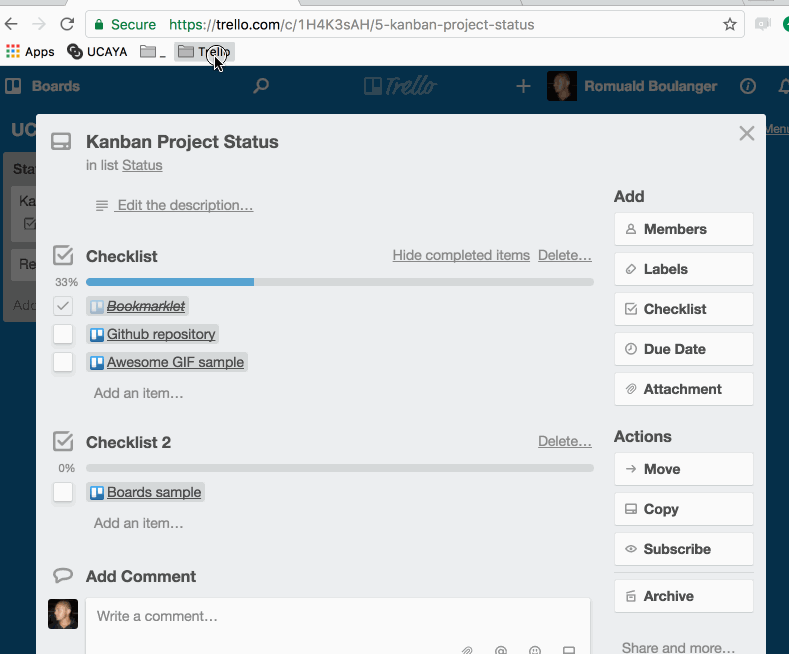This screenshot has width=789, height=654.
Task: Uncheck the Bookmarklet checklist item
Action: tap(63, 306)
